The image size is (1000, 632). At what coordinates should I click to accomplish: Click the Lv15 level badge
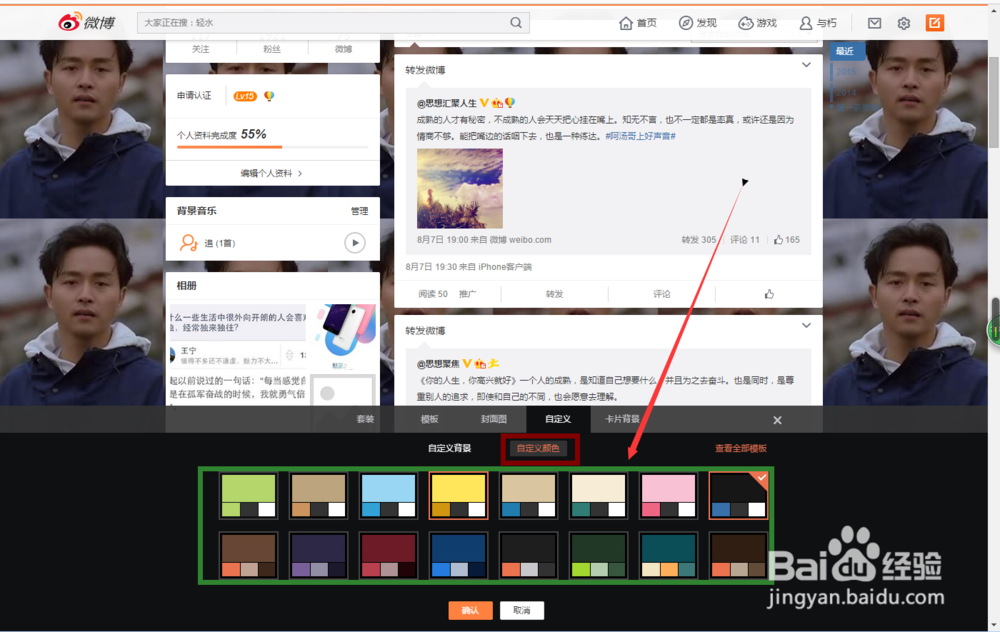click(x=245, y=96)
